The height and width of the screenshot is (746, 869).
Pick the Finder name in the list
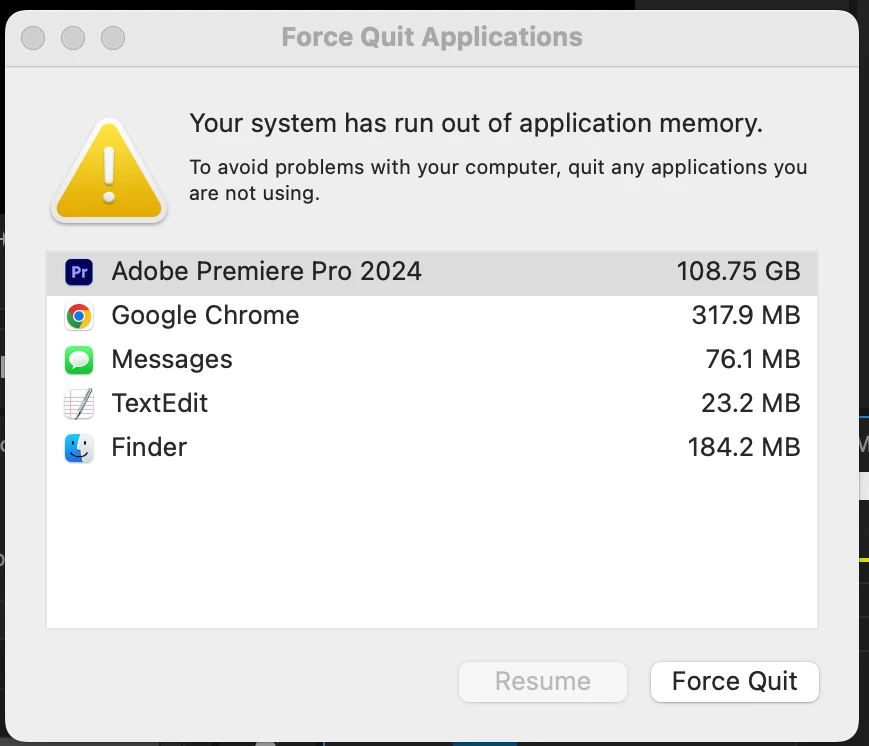click(149, 448)
